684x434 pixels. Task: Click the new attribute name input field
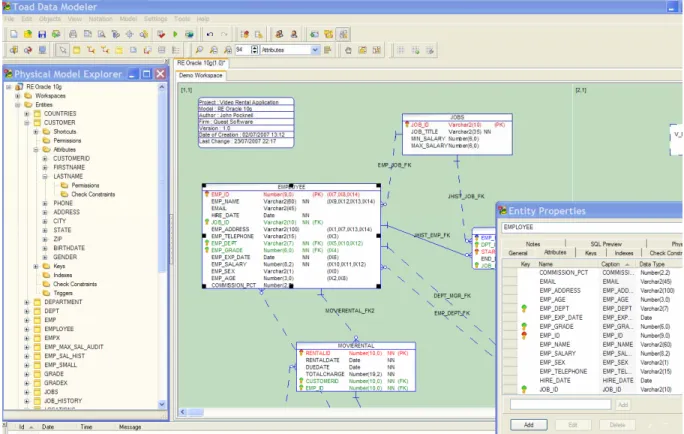(561, 405)
